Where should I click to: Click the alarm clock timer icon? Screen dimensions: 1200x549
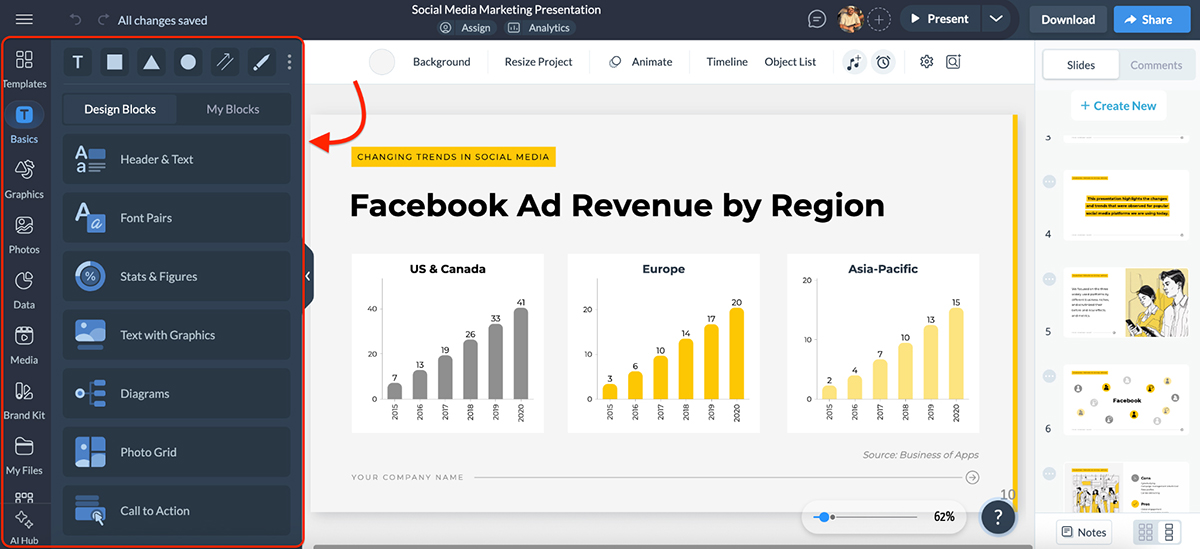point(883,62)
